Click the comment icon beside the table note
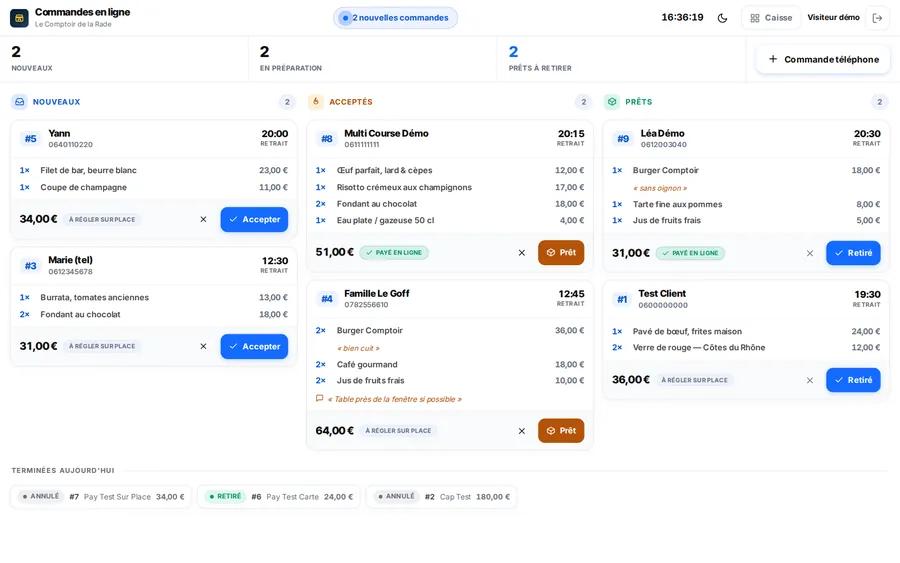This screenshot has width=900, height=563. pyautogui.click(x=320, y=398)
